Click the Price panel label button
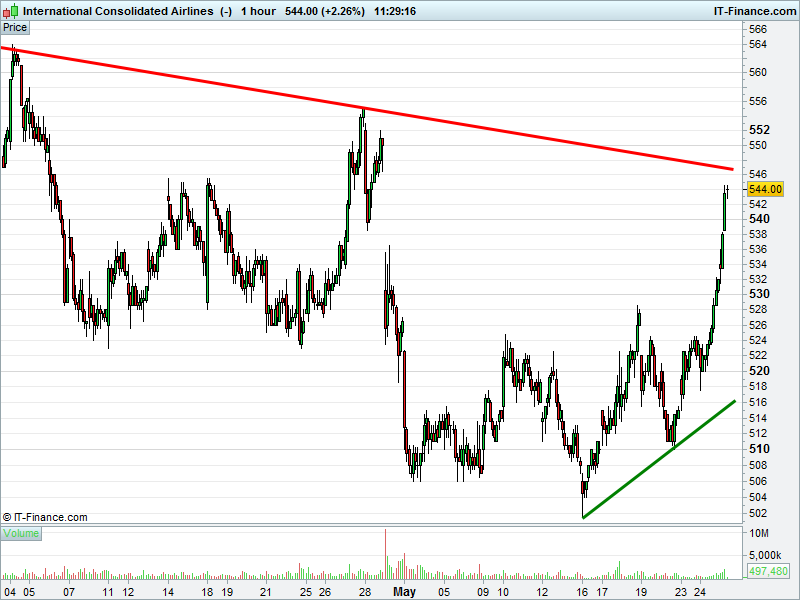800x600 pixels. click(15, 28)
